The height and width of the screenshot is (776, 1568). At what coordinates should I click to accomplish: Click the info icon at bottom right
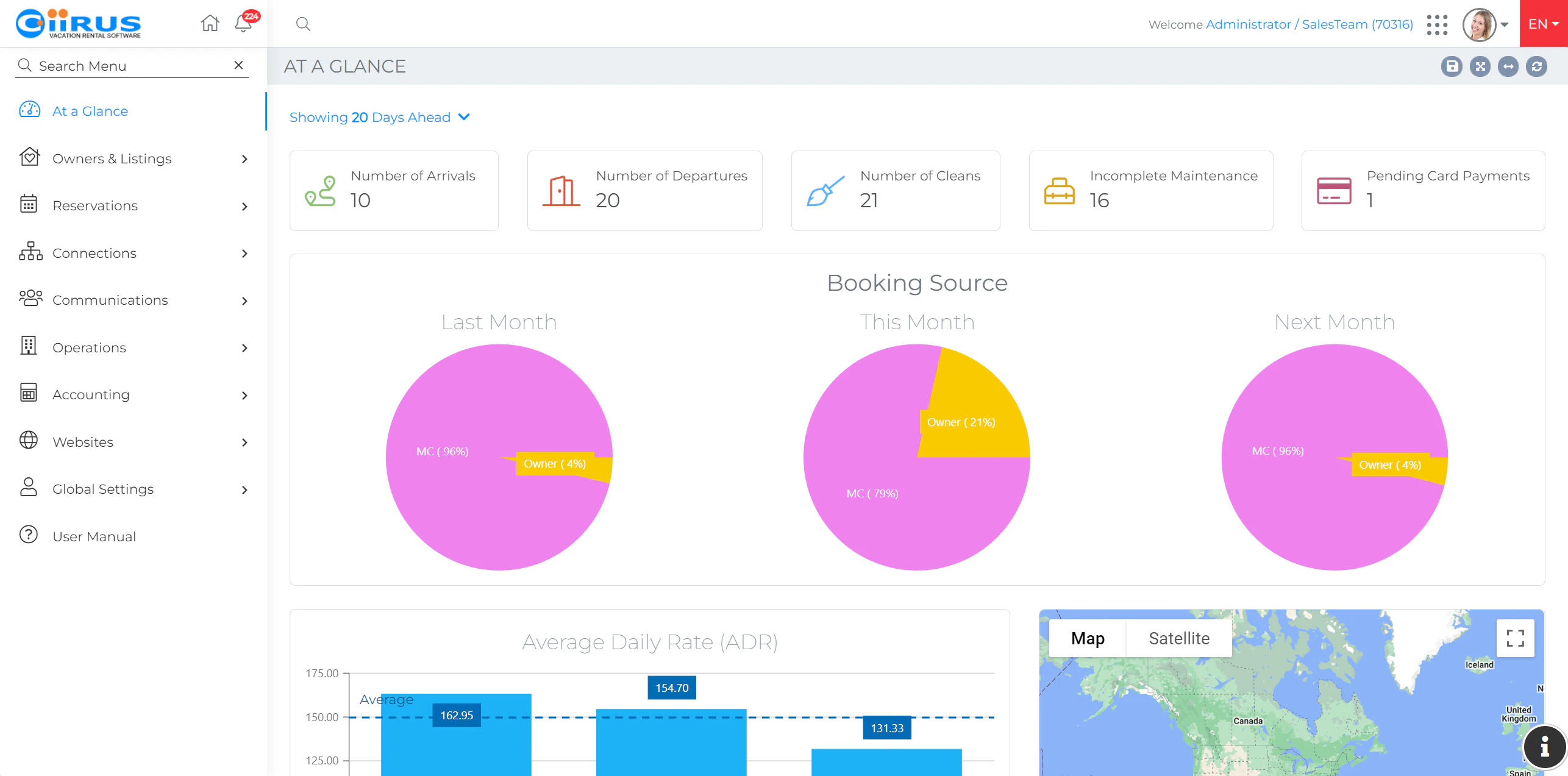coord(1544,746)
